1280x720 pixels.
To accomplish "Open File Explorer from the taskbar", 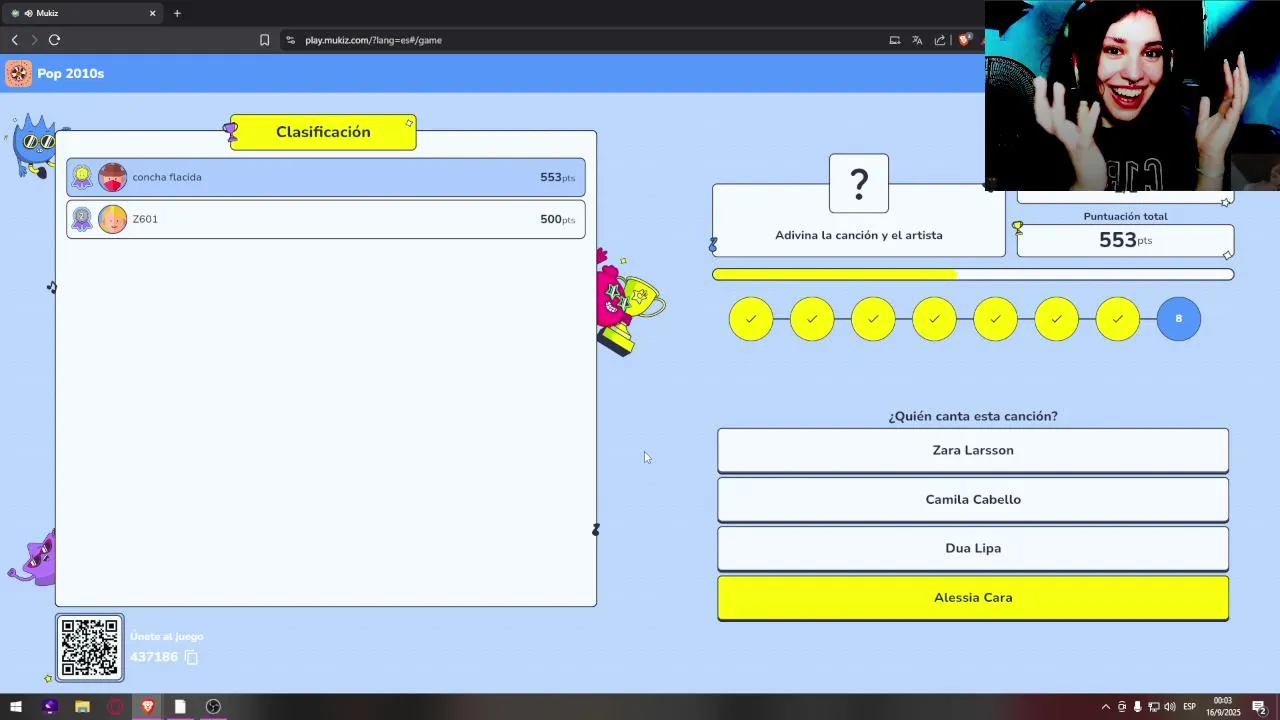I will (82, 707).
